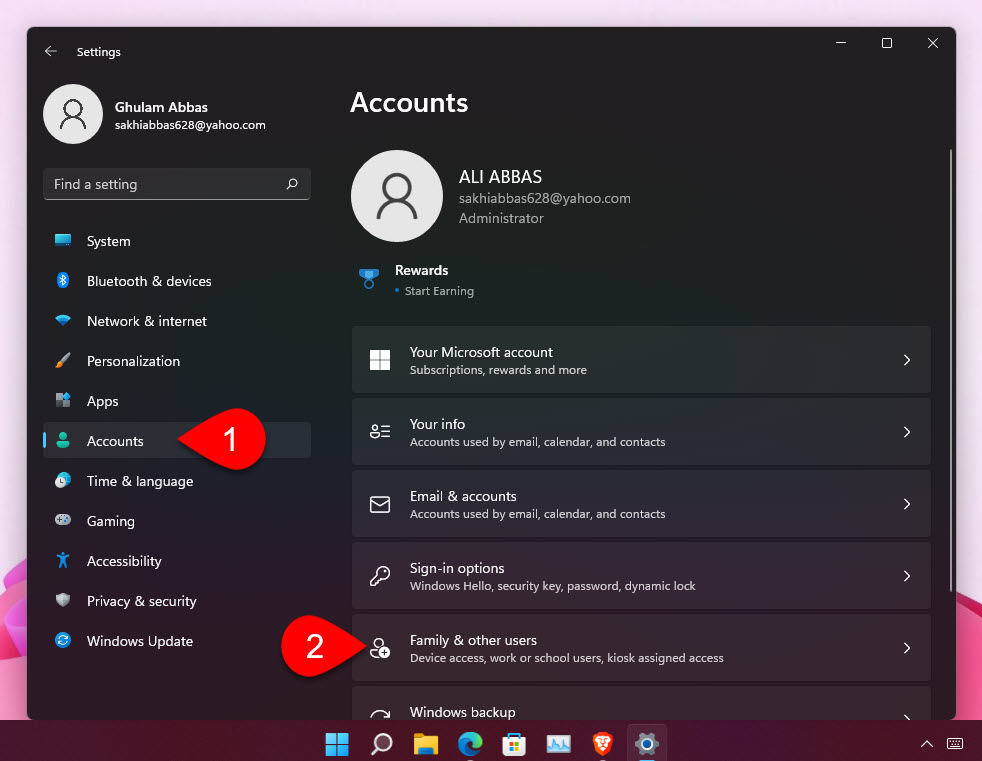Click the Email envelope icon

pos(380,504)
